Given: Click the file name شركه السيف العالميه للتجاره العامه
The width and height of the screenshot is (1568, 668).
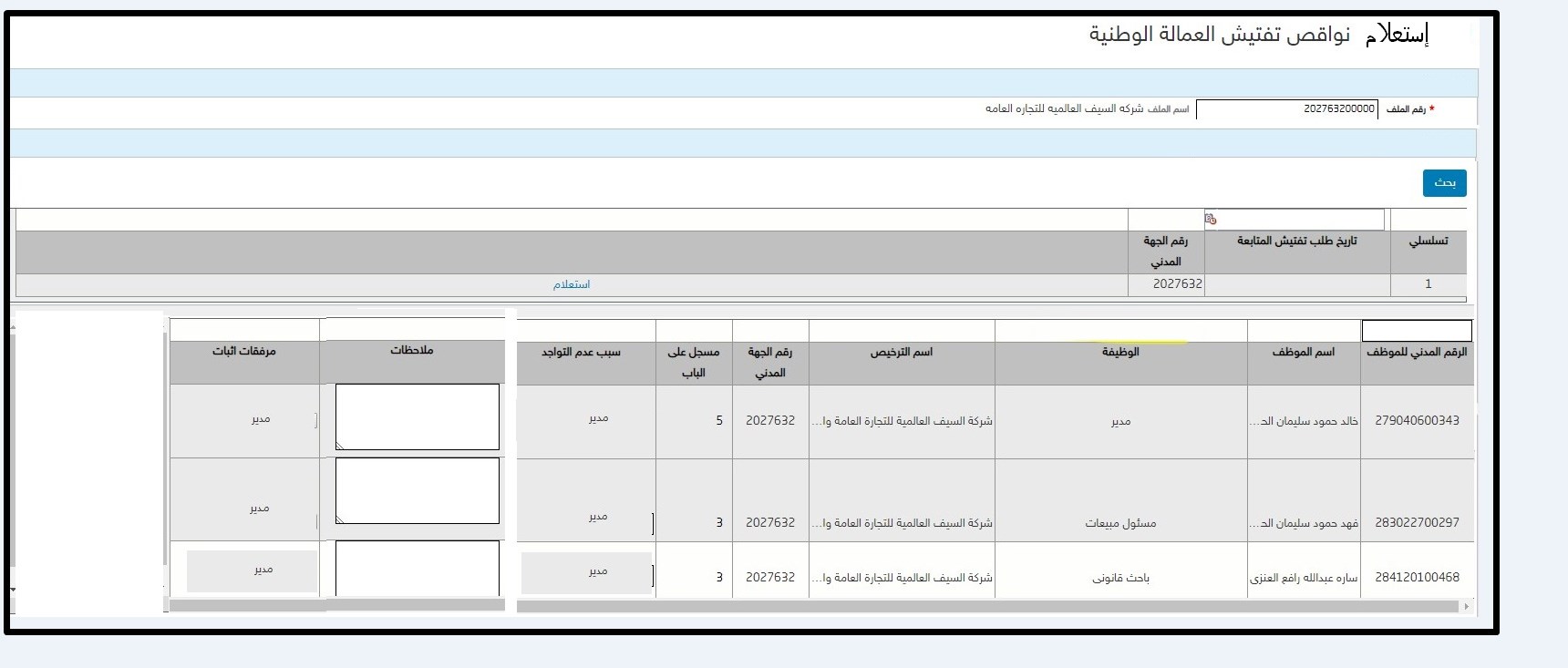Looking at the screenshot, I should click(1064, 108).
